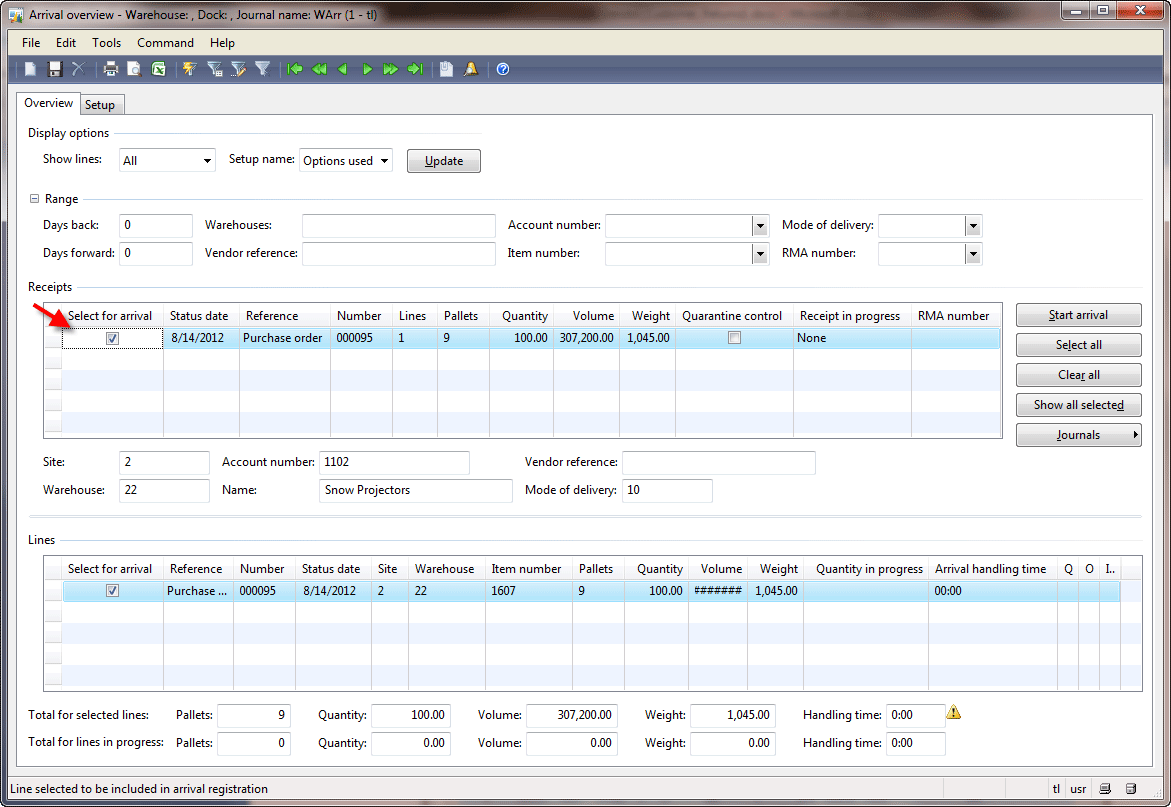Screen dimensions: 1171x807
Task: Click the blue Help question mark icon
Action: pyautogui.click(x=503, y=69)
